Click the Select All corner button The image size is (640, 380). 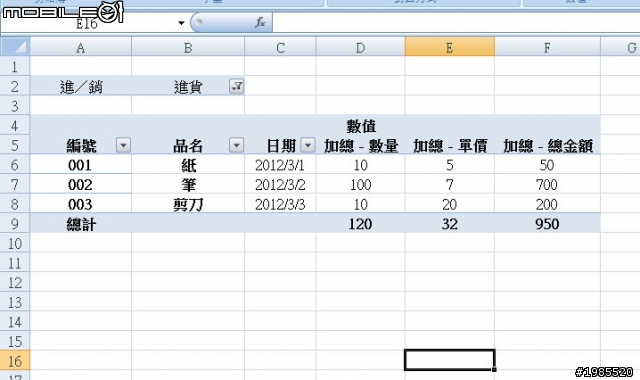click(x=15, y=47)
